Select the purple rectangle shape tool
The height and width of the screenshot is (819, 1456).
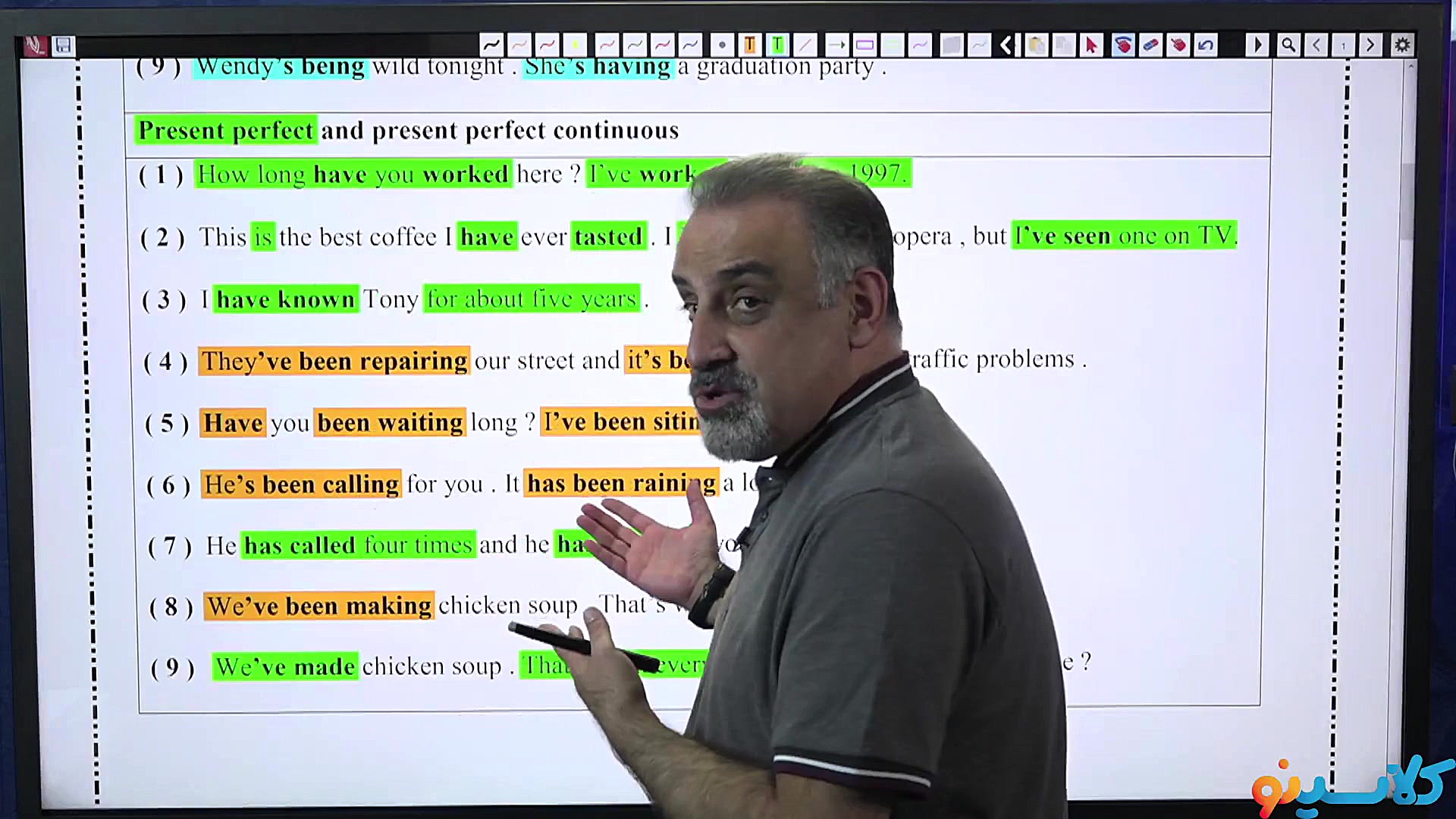(x=864, y=45)
